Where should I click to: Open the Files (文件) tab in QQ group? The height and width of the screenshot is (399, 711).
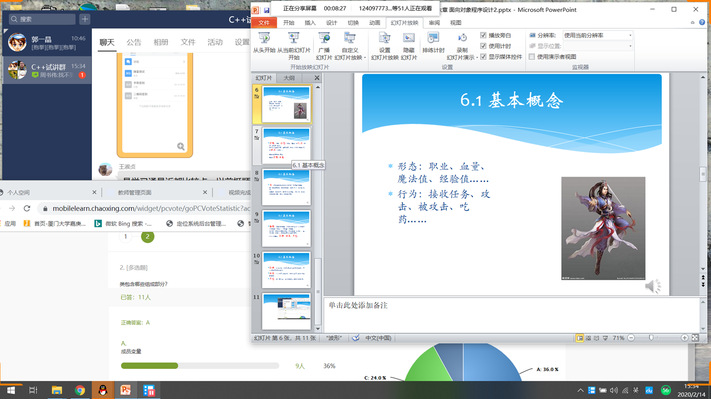(188, 42)
